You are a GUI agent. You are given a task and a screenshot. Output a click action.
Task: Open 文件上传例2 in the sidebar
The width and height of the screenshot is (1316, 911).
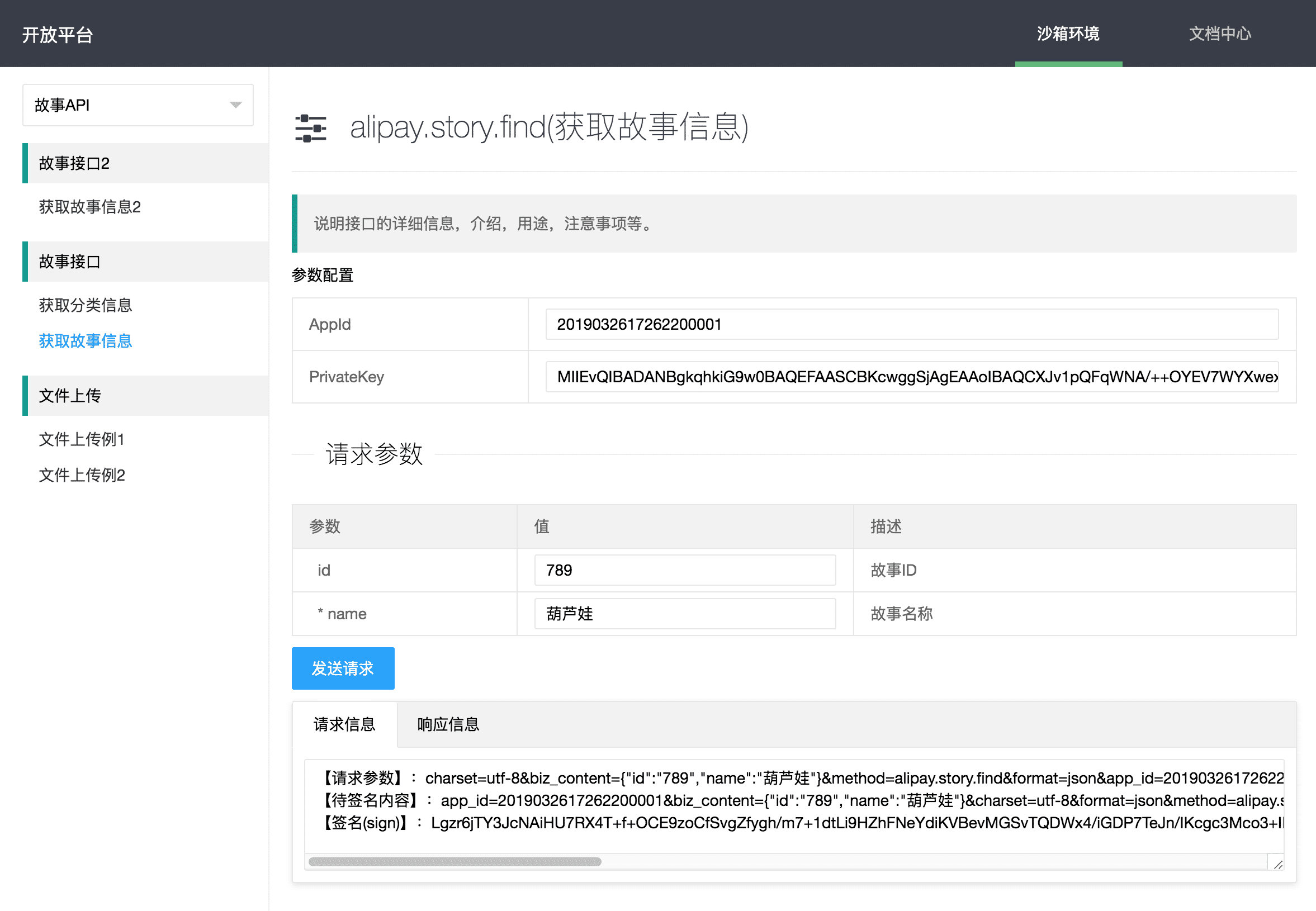tap(82, 475)
